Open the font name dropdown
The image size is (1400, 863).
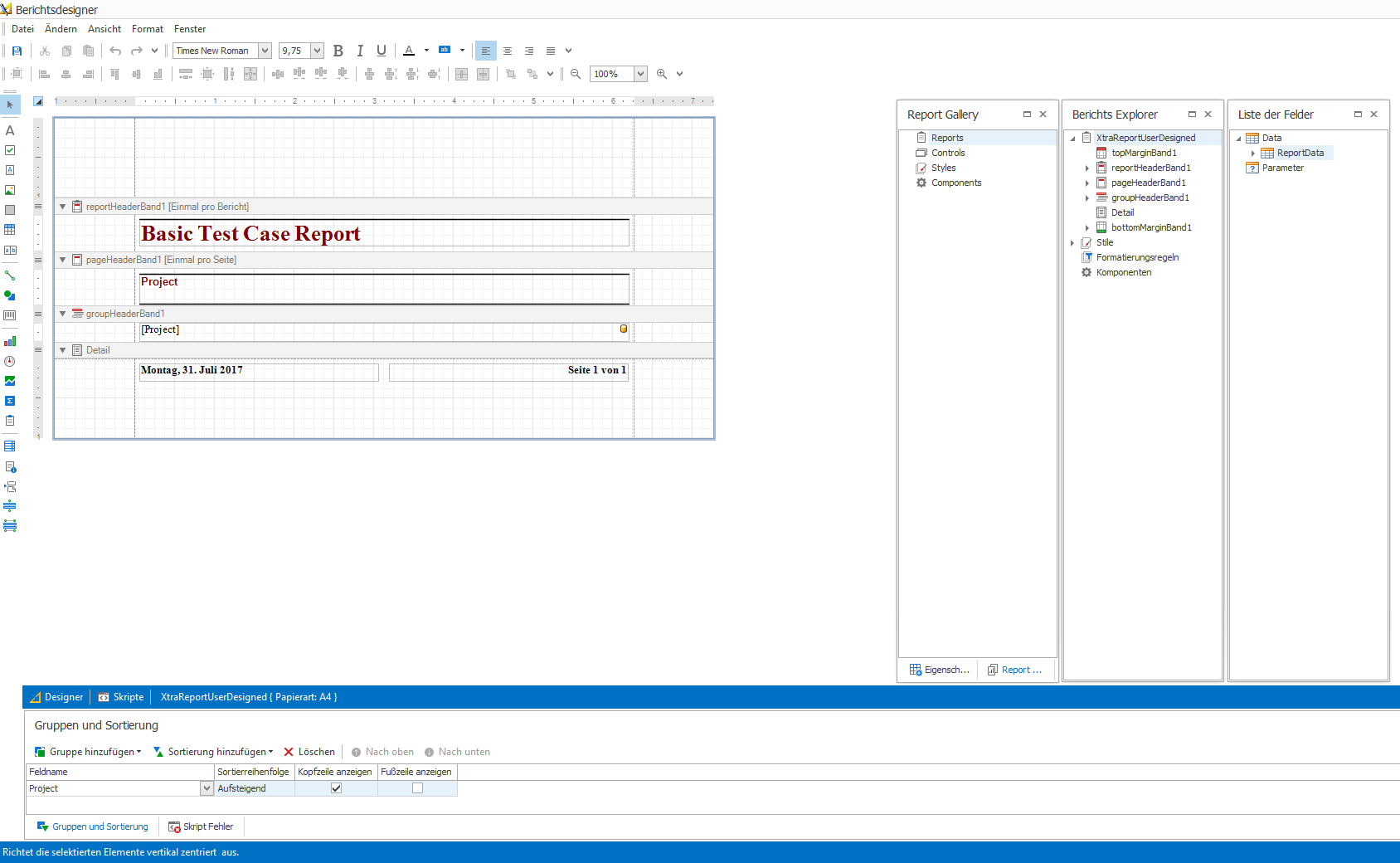click(265, 51)
